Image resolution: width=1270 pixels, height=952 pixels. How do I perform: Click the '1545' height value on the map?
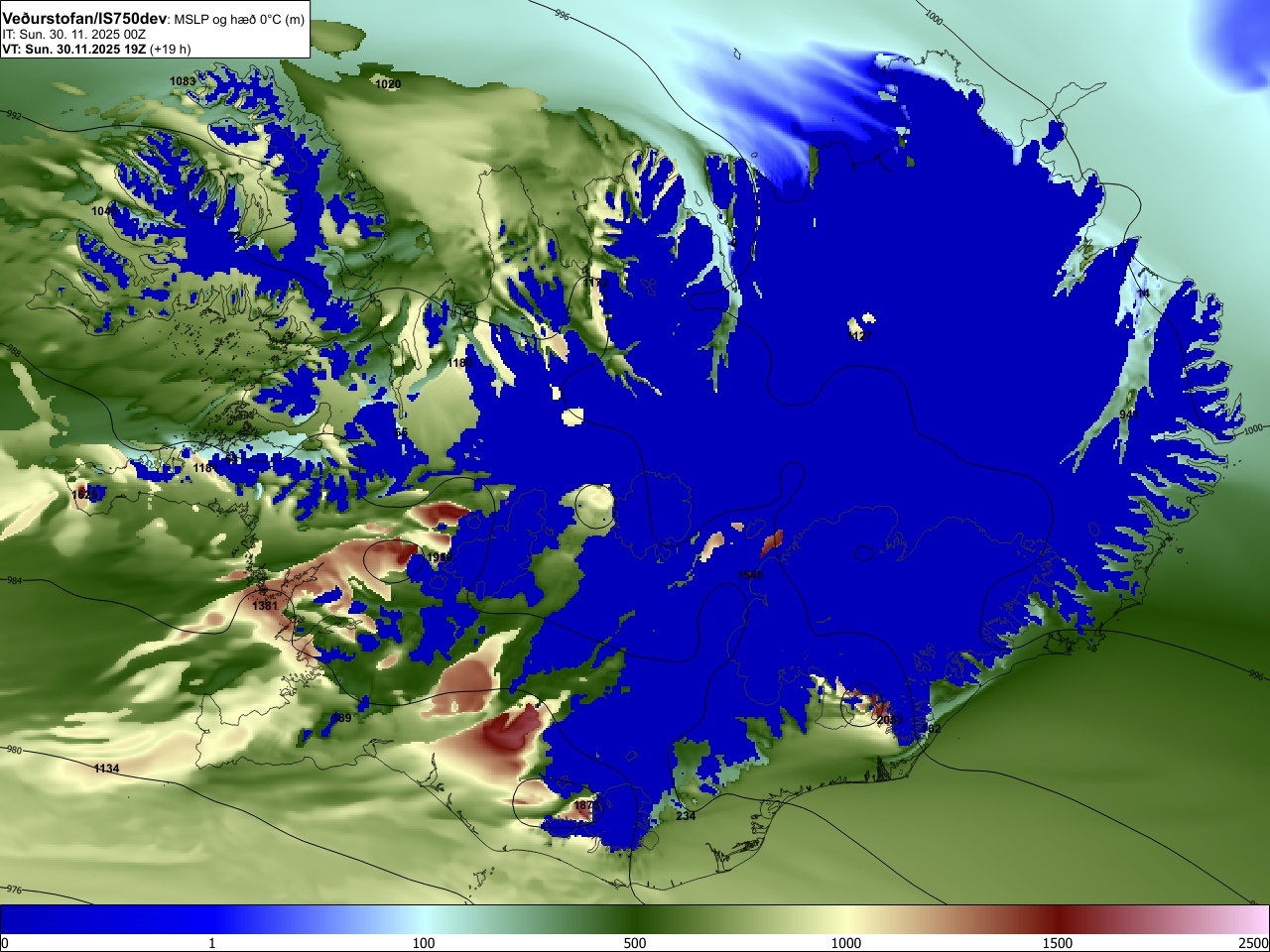tap(751, 575)
